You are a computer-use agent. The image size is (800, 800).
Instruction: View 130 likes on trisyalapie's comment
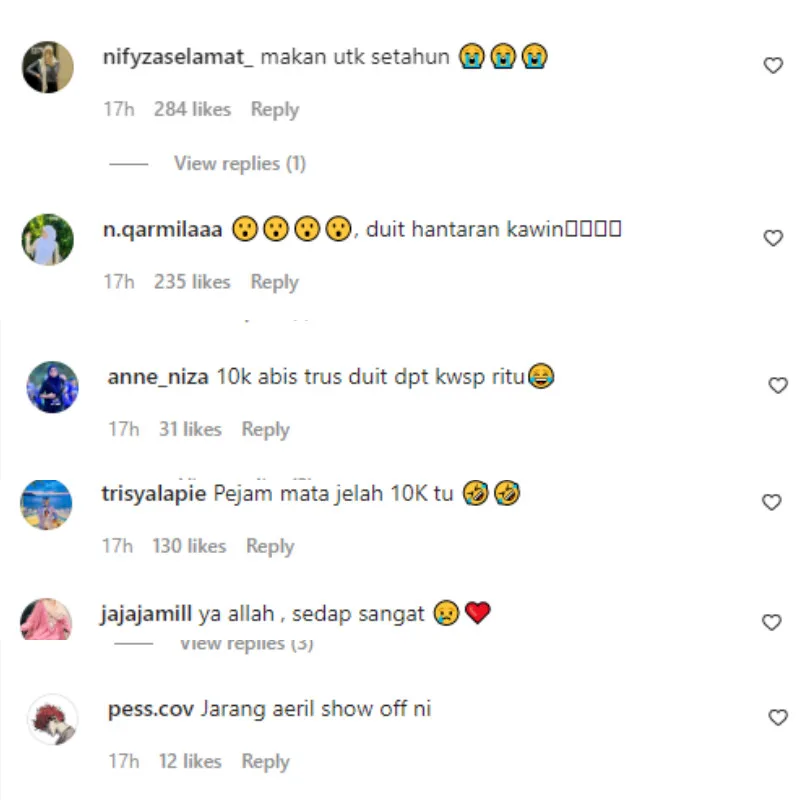pyautogui.click(x=189, y=546)
